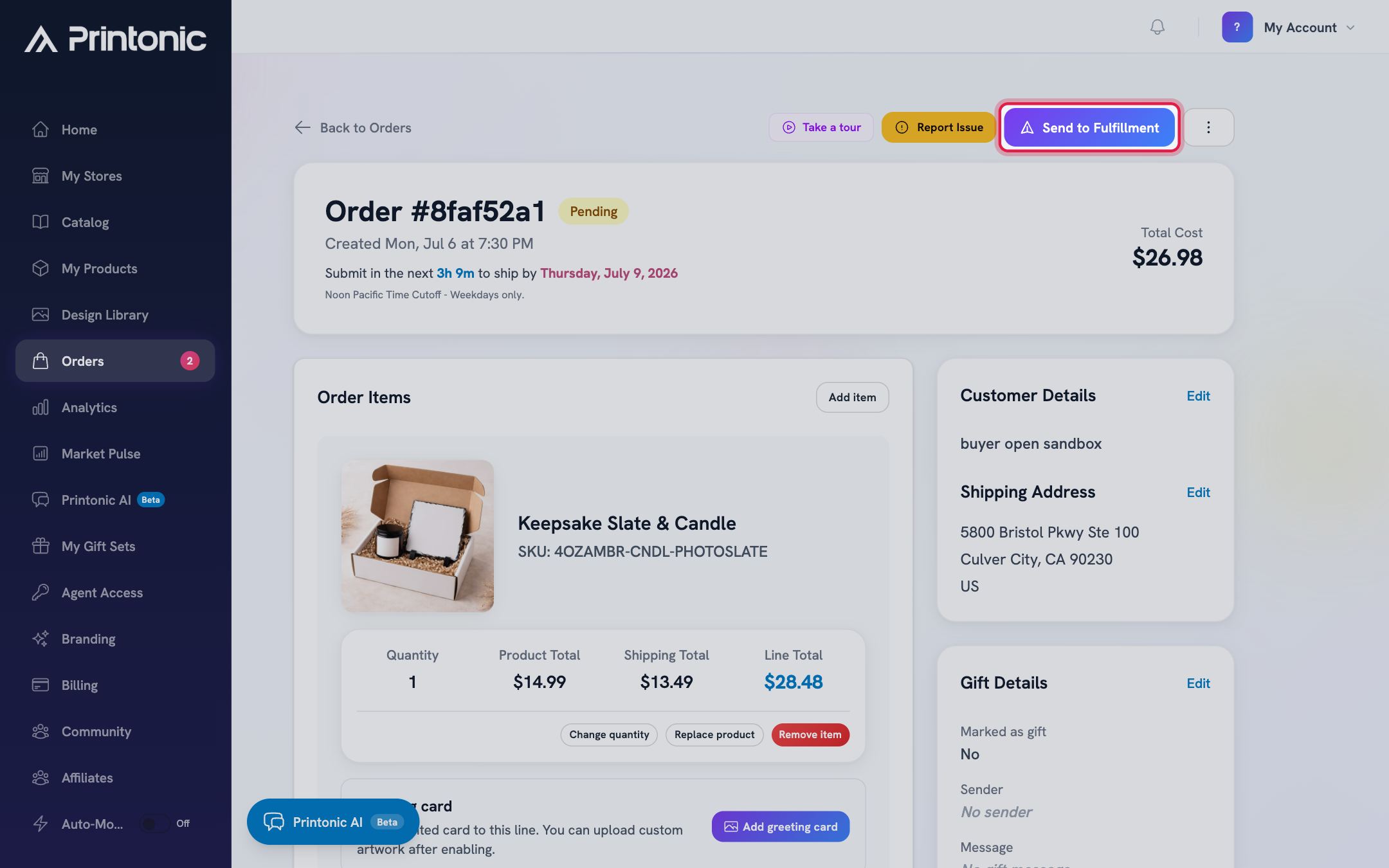Edit Gift Details

1198,683
